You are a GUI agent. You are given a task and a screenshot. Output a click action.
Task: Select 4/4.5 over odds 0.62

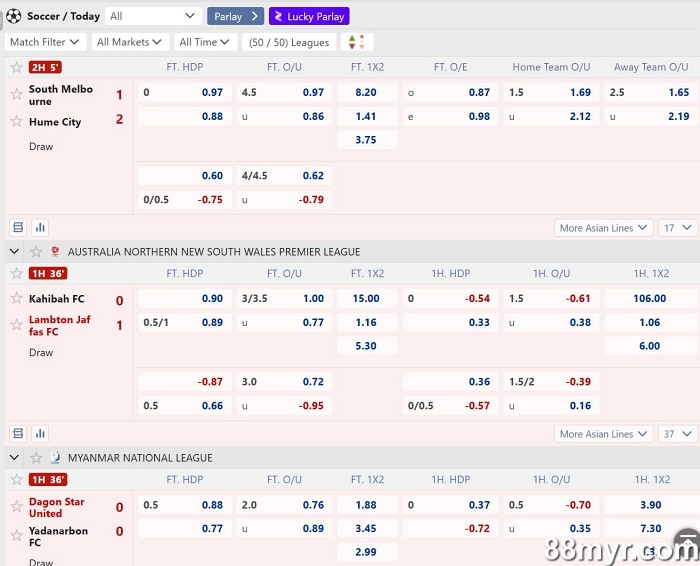tap(284, 175)
